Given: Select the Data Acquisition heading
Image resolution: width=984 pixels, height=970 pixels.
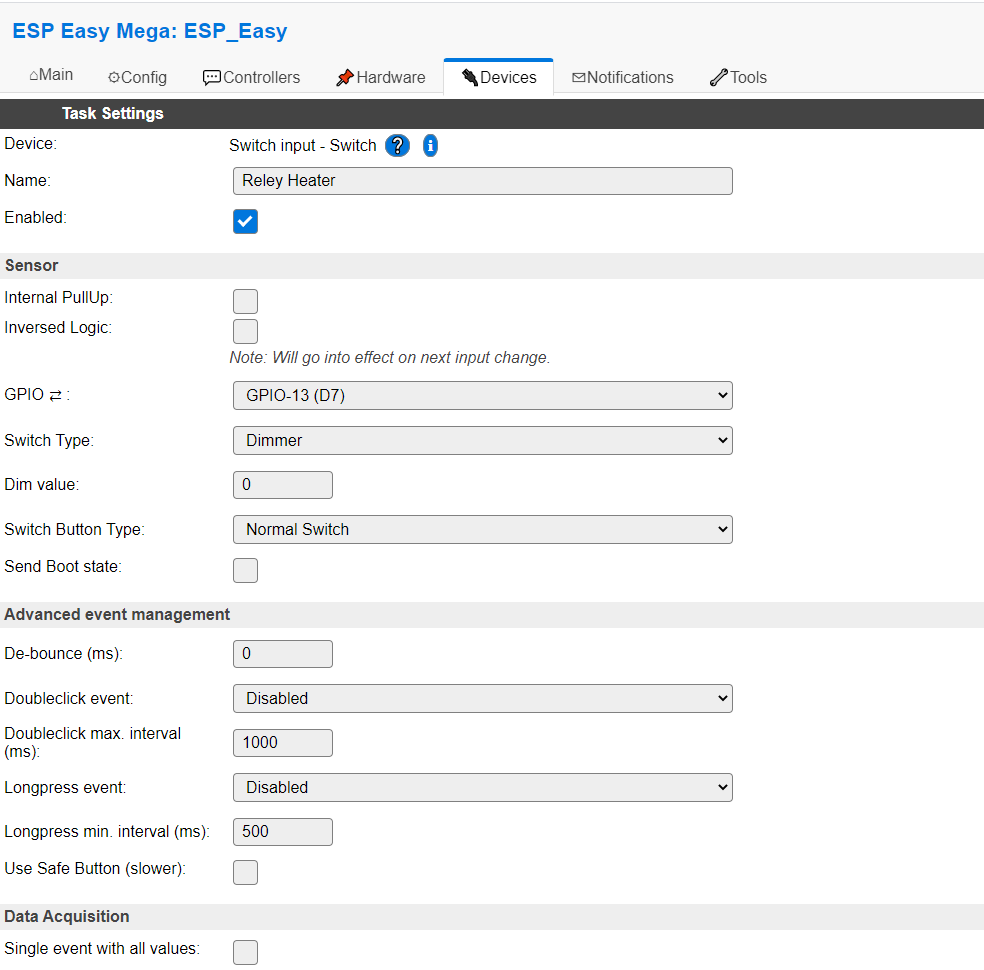Looking at the screenshot, I should [x=67, y=916].
